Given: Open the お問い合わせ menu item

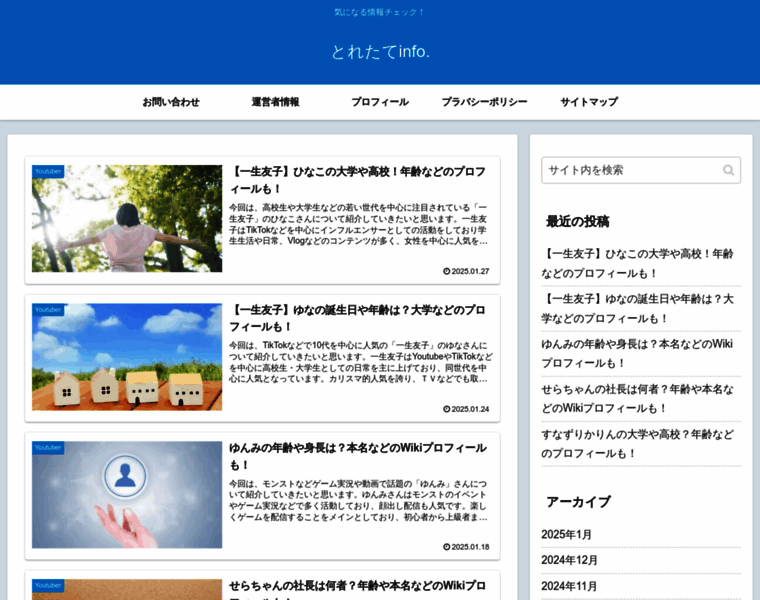Looking at the screenshot, I should (x=171, y=102).
